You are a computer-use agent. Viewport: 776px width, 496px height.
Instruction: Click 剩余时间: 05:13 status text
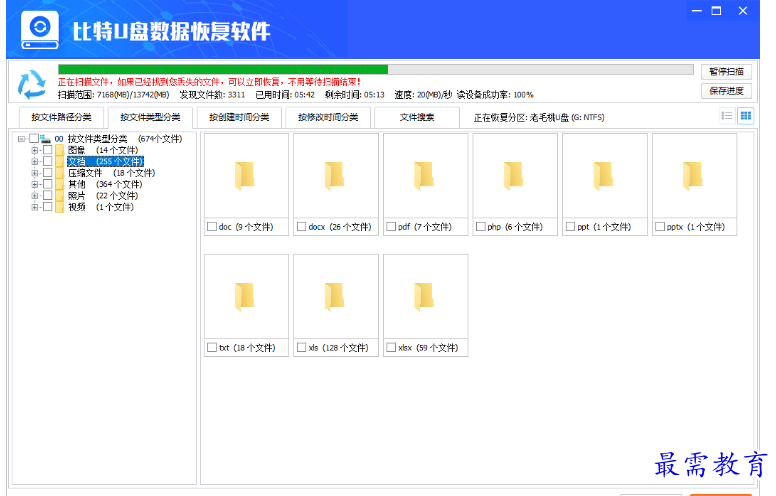point(354,95)
